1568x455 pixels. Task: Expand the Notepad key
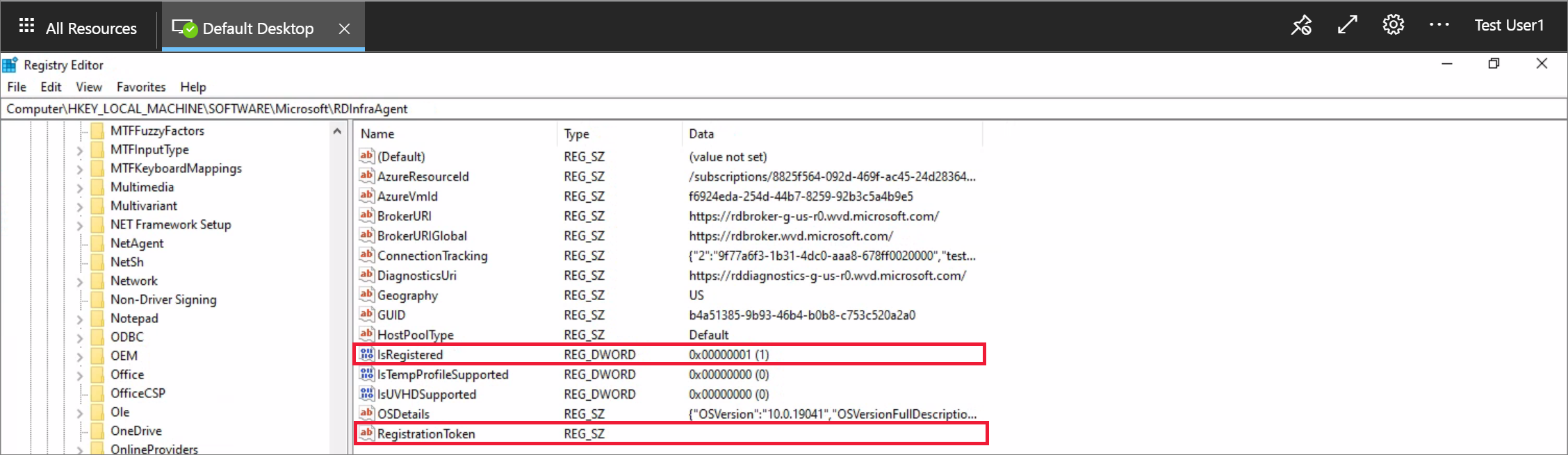[x=79, y=319]
